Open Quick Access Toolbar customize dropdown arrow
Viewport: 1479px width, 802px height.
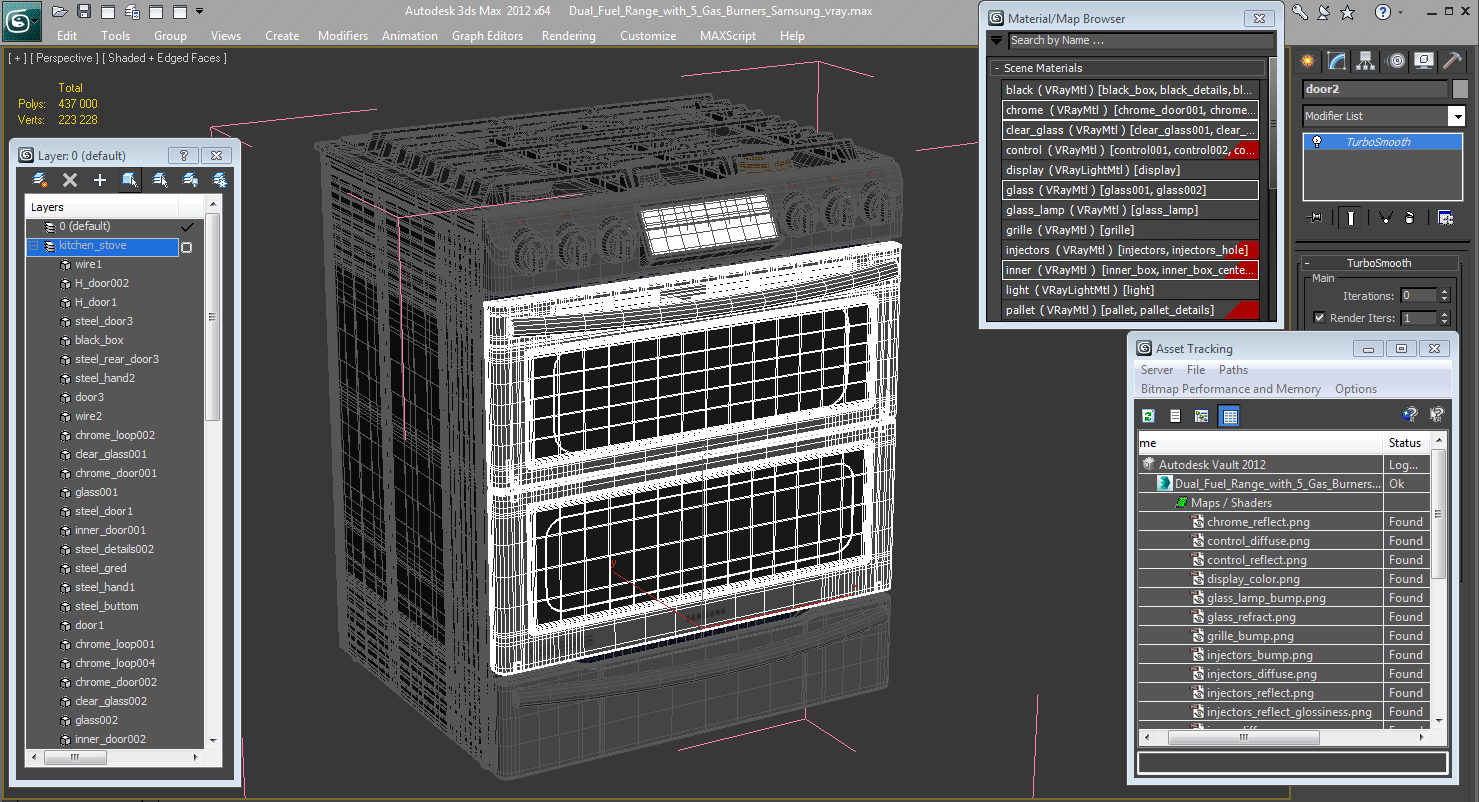200,12
